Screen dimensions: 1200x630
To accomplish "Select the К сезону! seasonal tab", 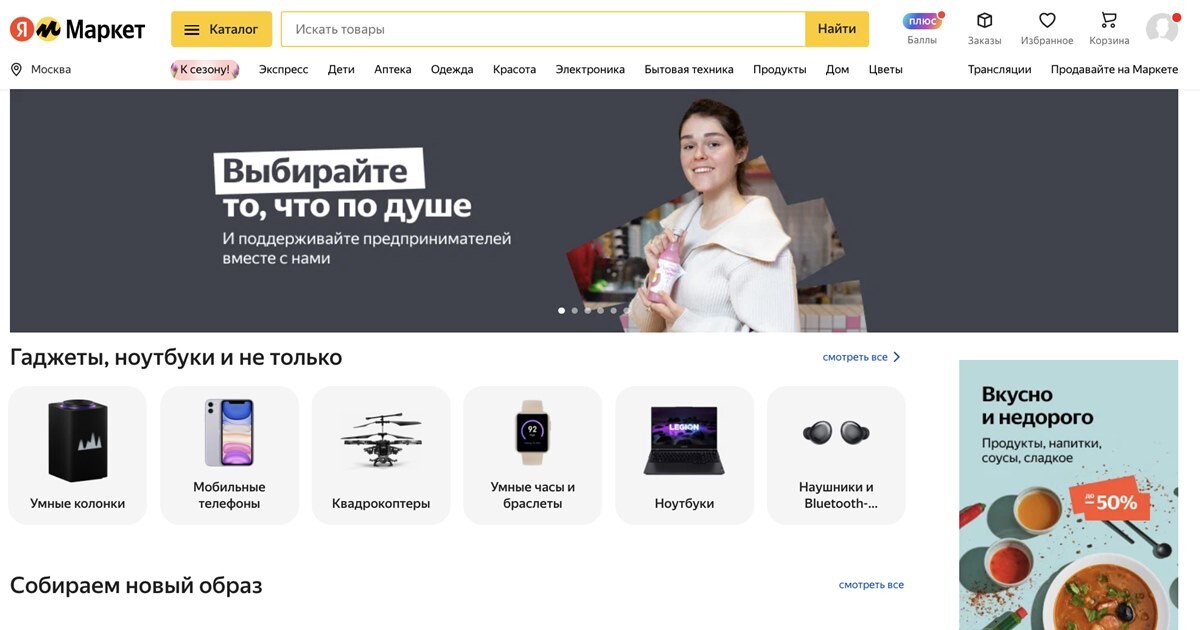I will pos(205,69).
